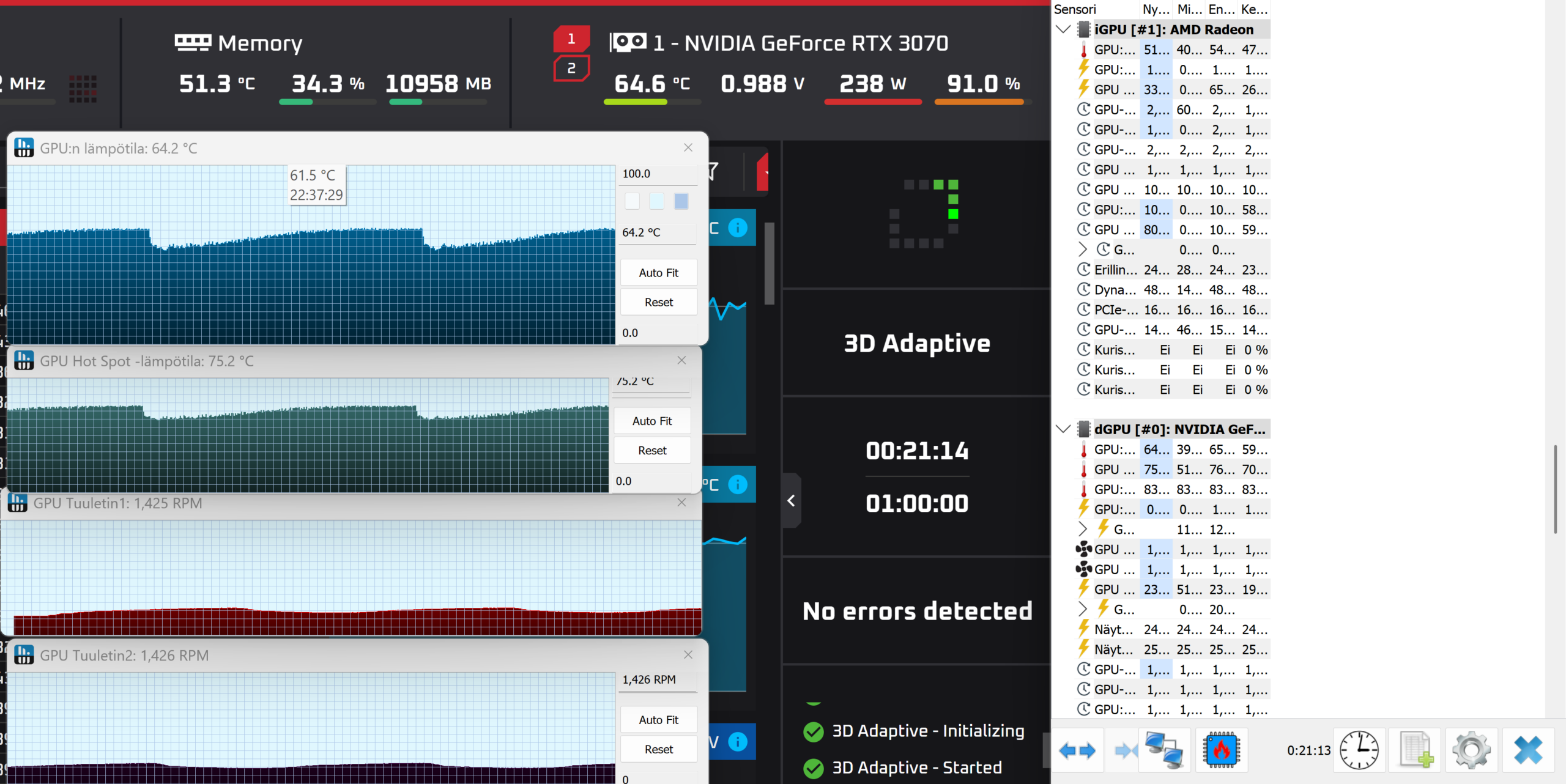
Task: Click Reset in the GPU Tuuletin2 graph
Action: tap(659, 749)
